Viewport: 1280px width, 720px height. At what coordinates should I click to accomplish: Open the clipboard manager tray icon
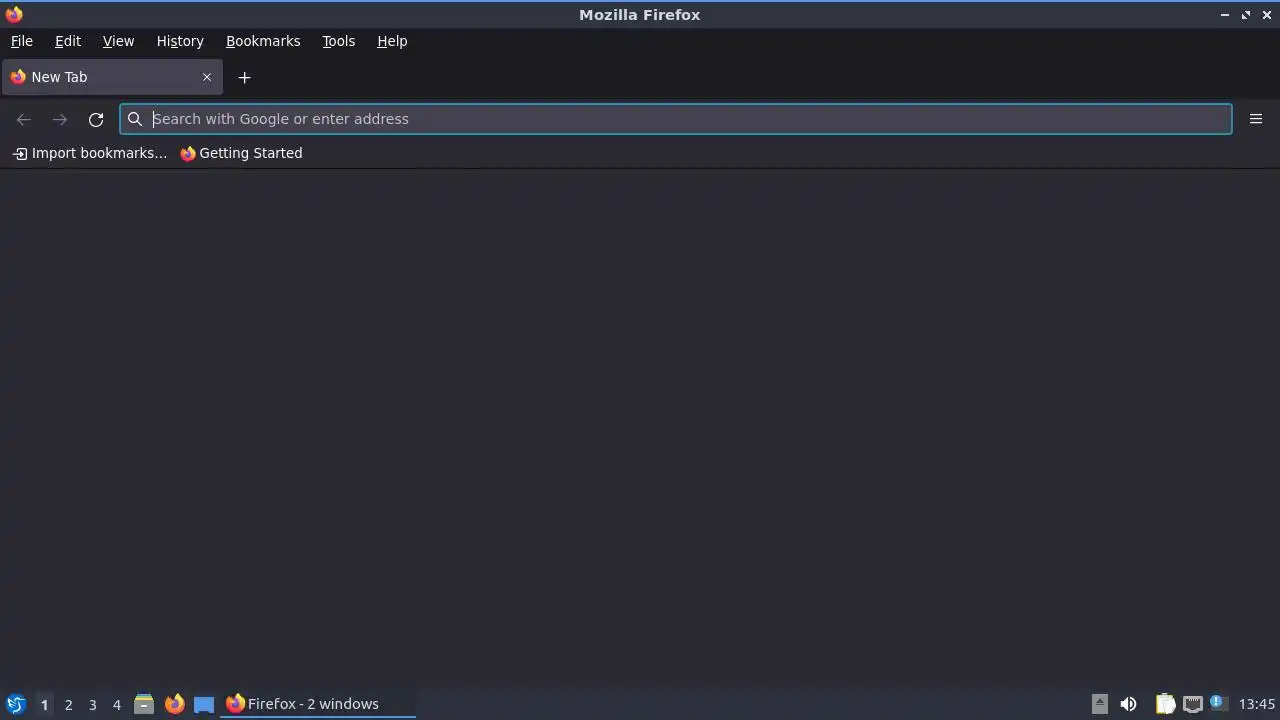pyautogui.click(x=1165, y=704)
